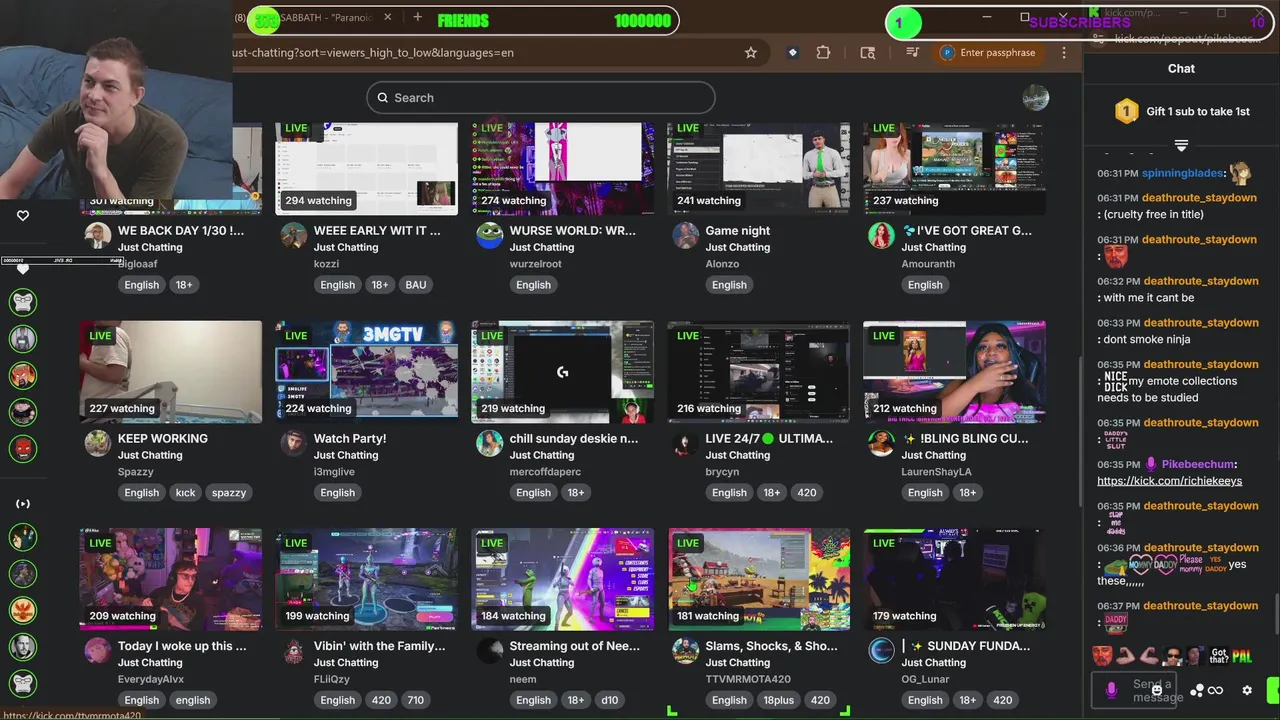Click the 'Got that?' quick emote
The height and width of the screenshot is (720, 1280).
point(1220,656)
